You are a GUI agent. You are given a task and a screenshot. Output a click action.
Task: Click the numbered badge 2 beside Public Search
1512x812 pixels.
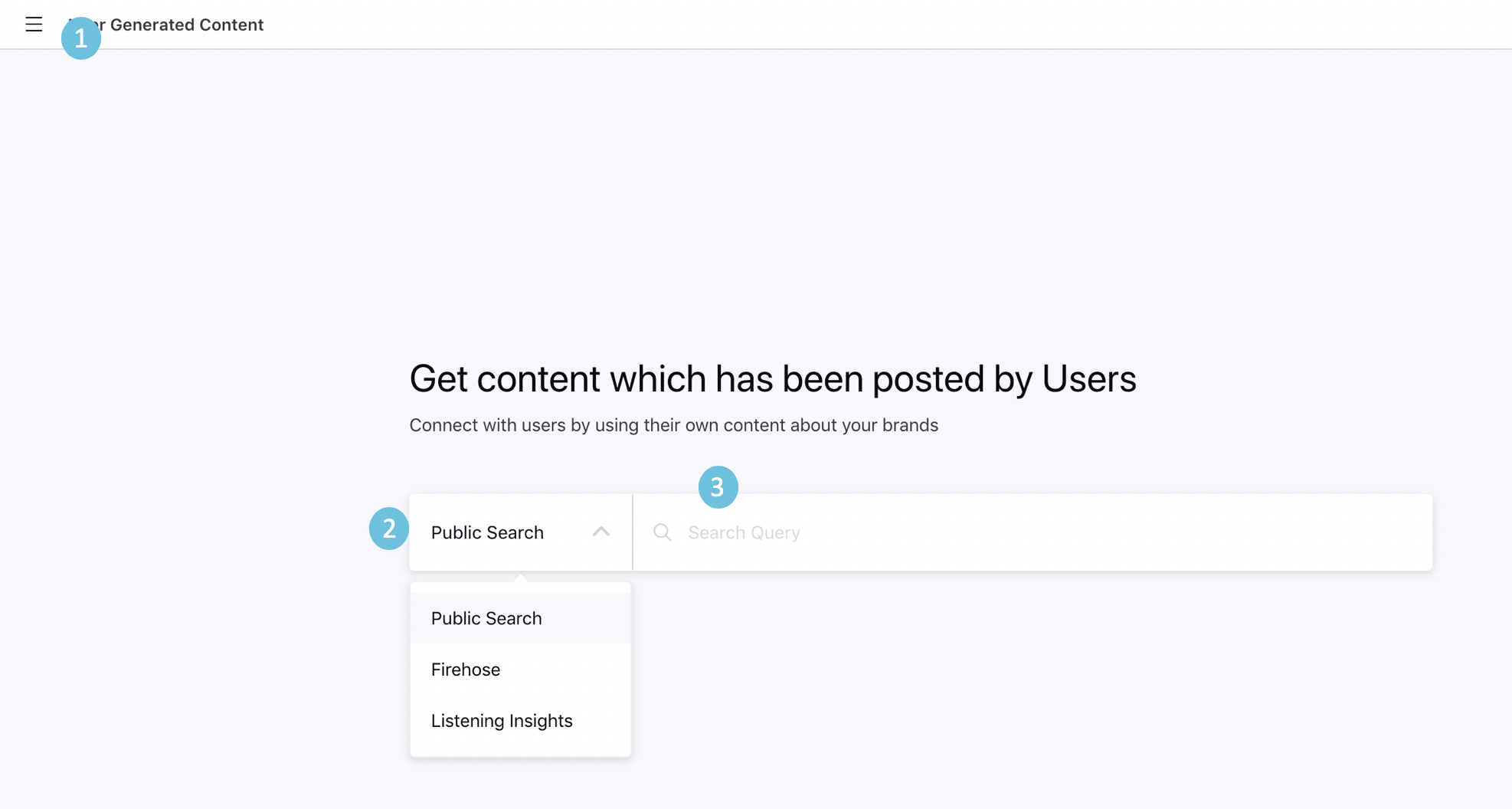(x=388, y=529)
